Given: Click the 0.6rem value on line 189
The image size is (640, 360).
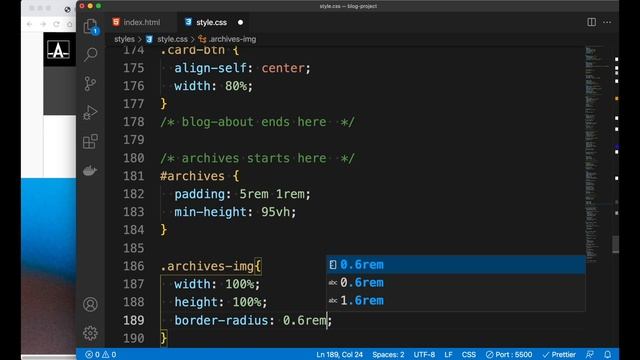Looking at the screenshot, I should coord(304,320).
